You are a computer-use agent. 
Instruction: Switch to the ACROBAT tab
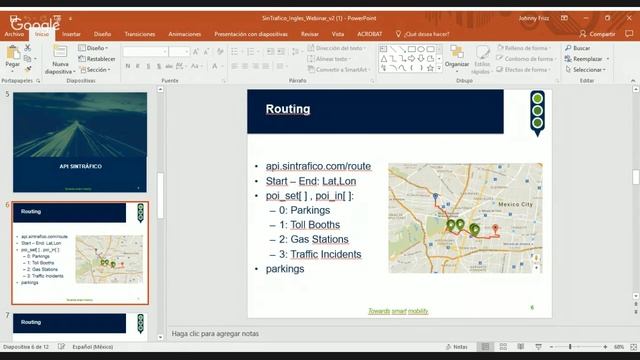pos(369,34)
